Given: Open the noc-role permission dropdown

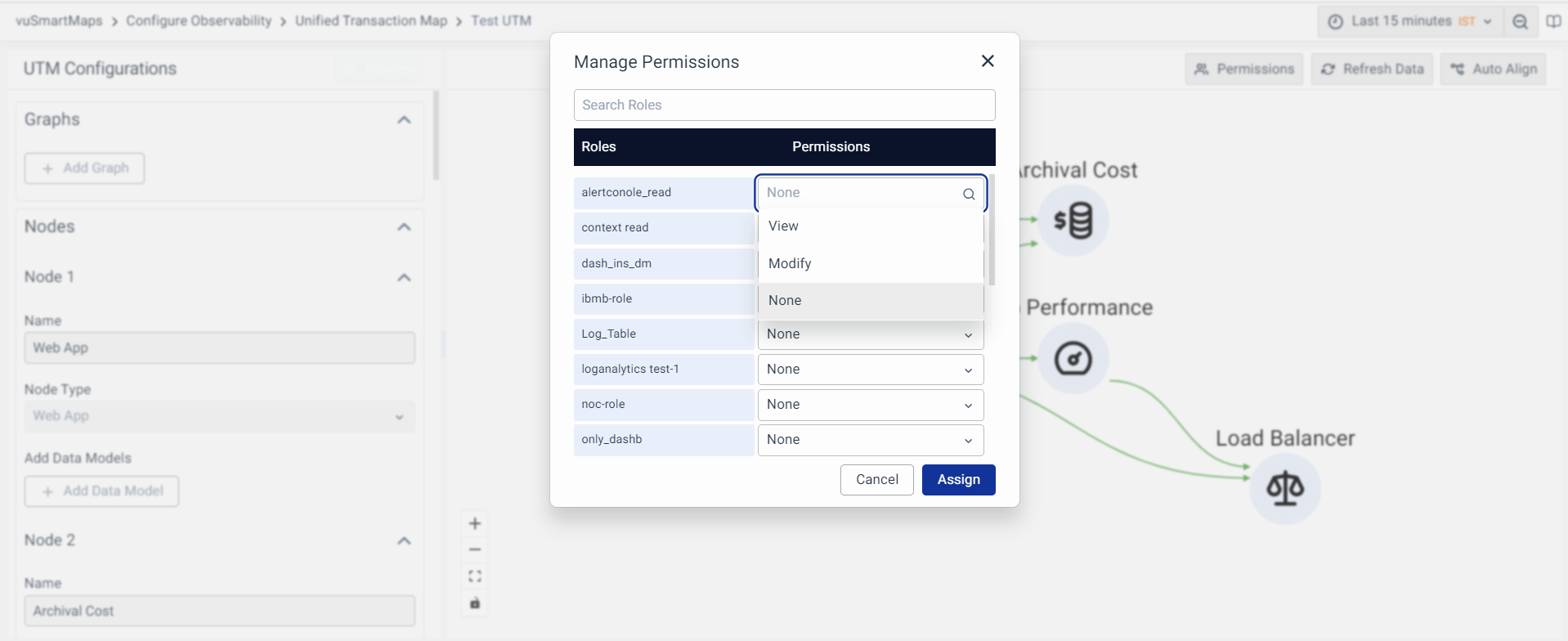Looking at the screenshot, I should click(870, 405).
